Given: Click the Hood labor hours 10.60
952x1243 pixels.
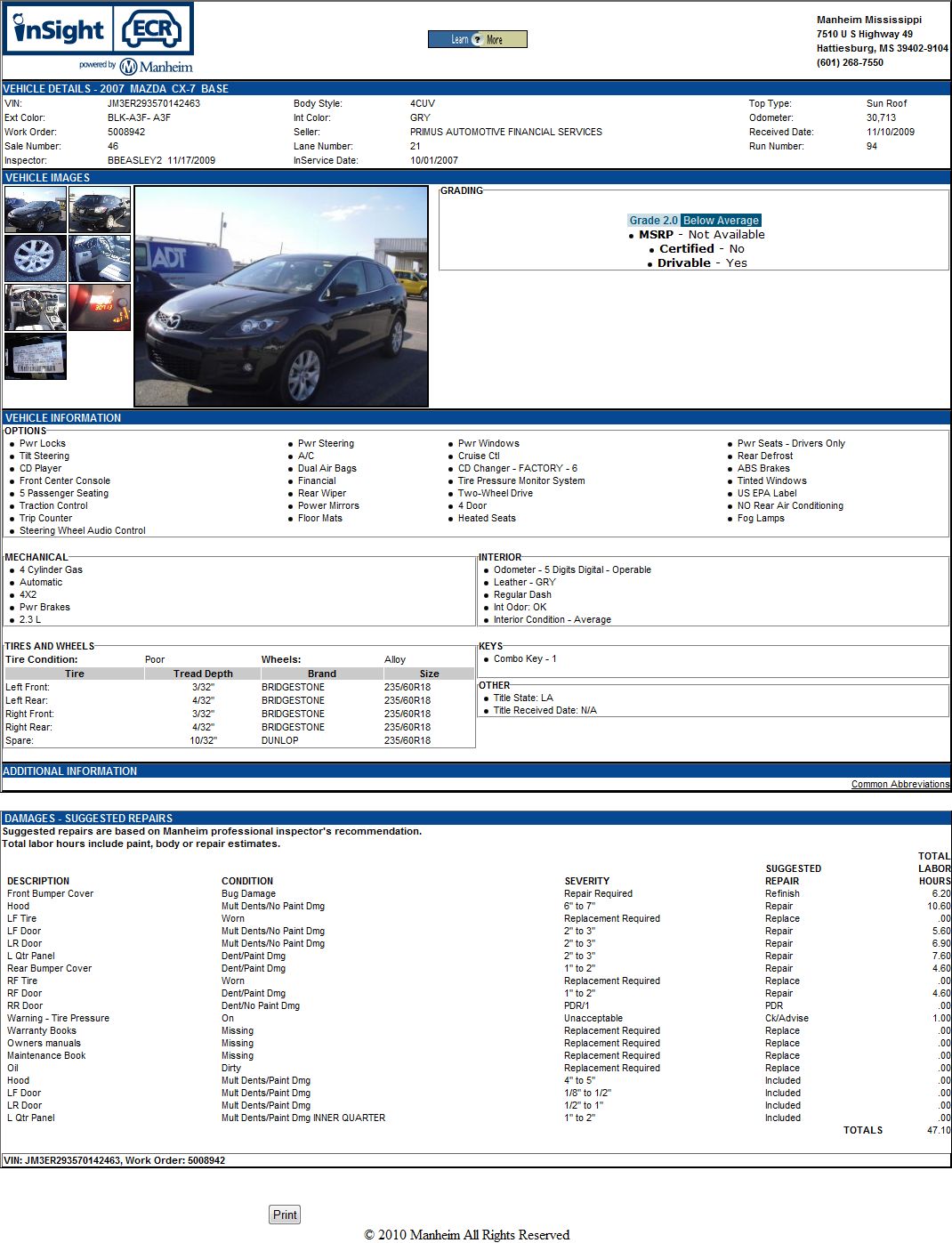Looking at the screenshot, I should pyautogui.click(x=939, y=906).
